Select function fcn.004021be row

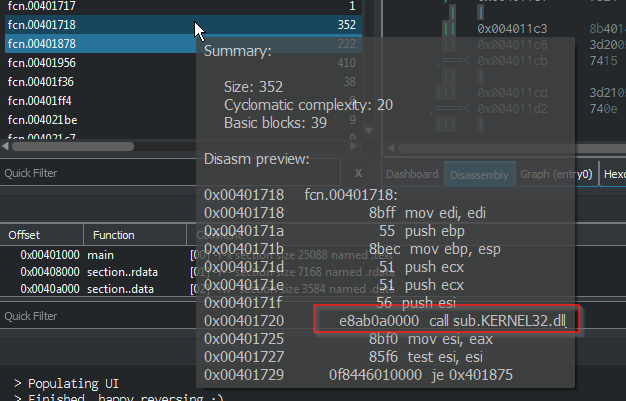coord(183,120)
